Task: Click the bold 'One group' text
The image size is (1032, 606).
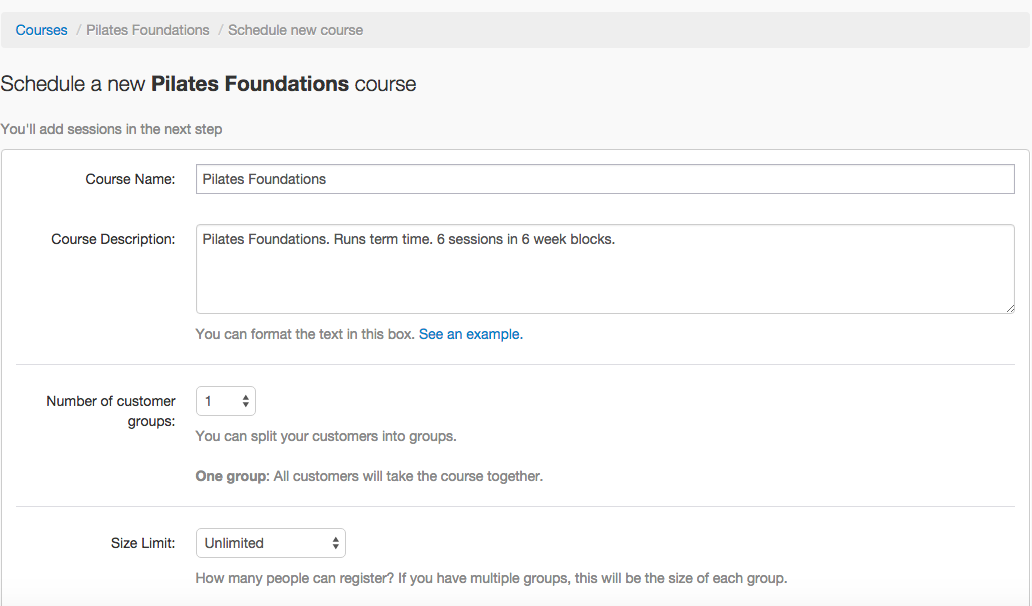Action: pos(229,476)
